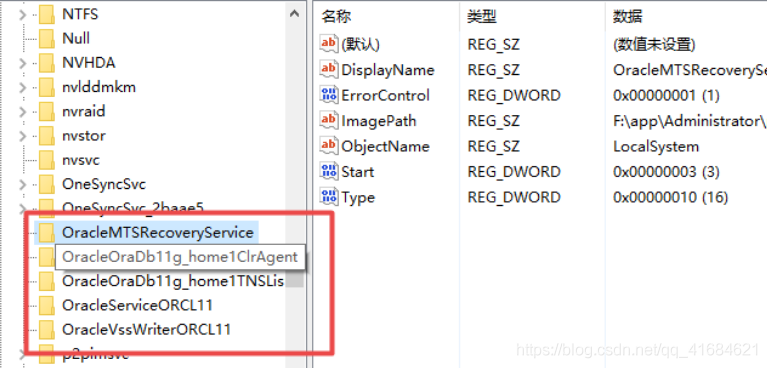The height and width of the screenshot is (368, 767).
Task: Select the OracleOraDb11g_home1TNSLis key
Action: tap(173, 281)
